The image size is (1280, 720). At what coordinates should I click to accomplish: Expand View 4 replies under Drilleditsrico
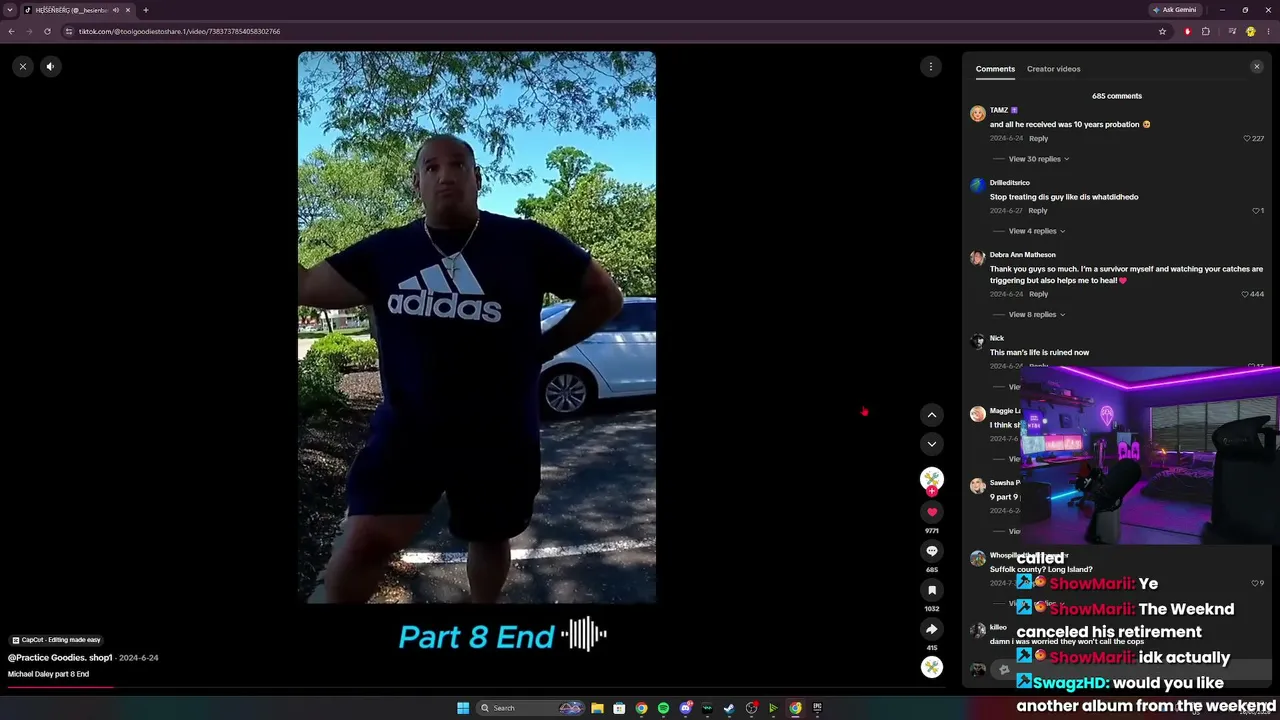point(1037,231)
